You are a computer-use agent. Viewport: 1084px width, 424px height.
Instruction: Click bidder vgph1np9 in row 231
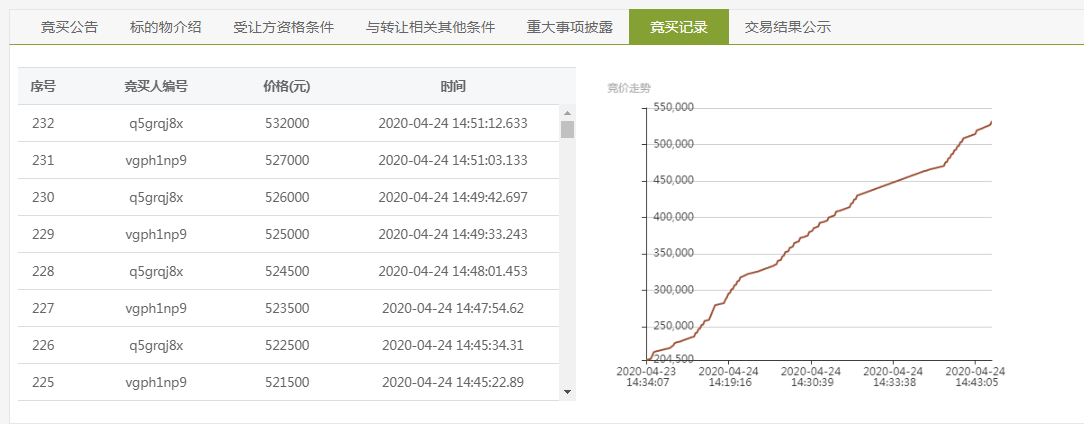156,160
